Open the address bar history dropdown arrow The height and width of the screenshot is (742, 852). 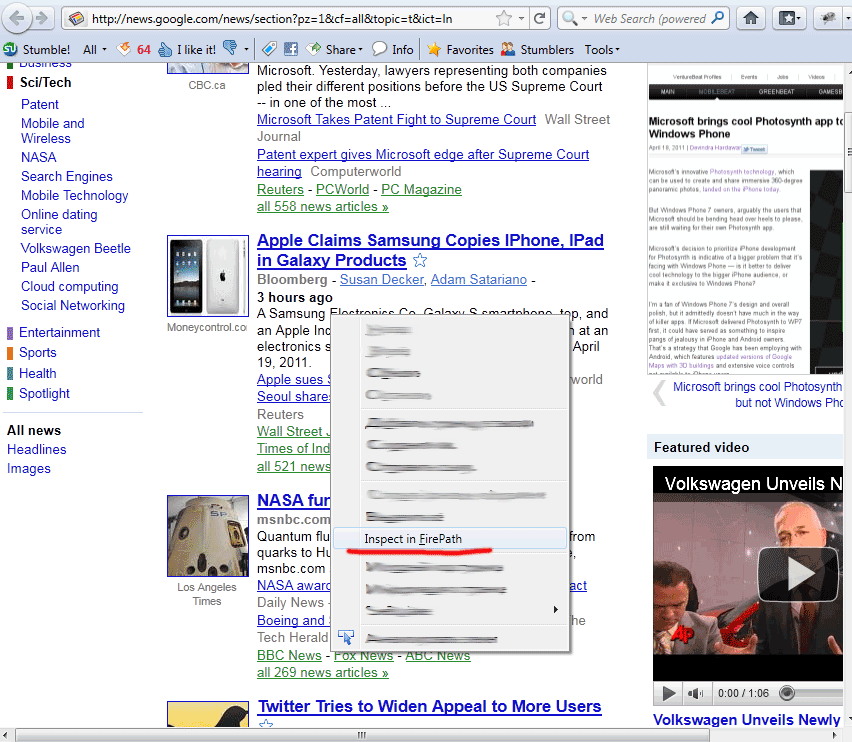[522, 19]
